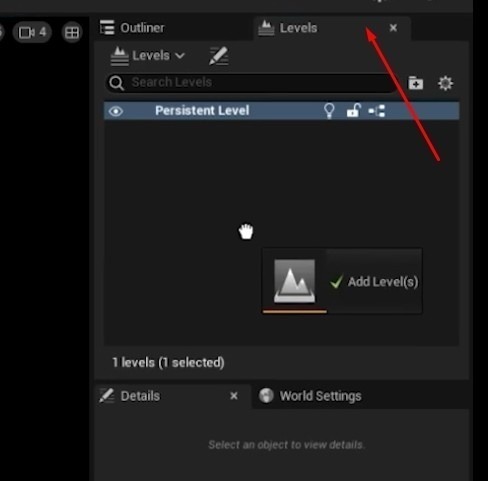The image size is (488, 481).
Task: Click the magnifier search icon
Action: (117, 83)
